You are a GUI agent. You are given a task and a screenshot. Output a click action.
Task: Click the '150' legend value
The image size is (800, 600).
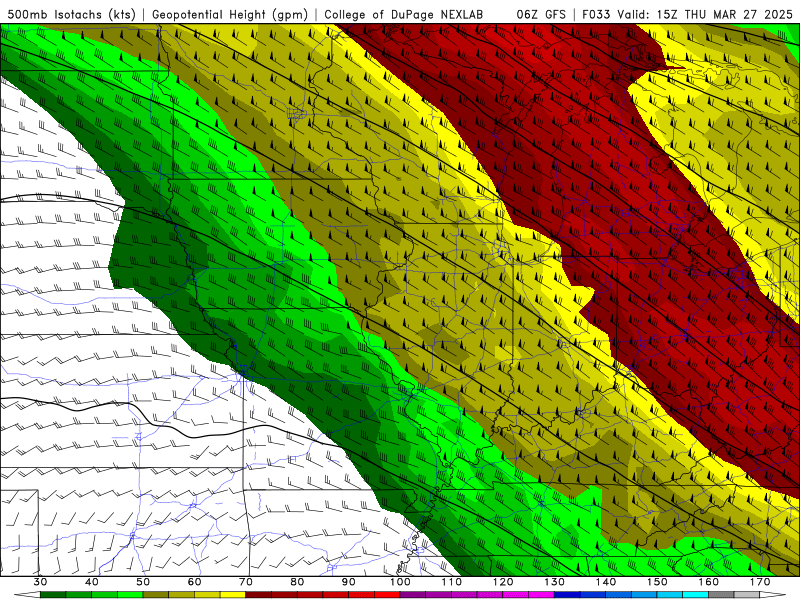657,582
